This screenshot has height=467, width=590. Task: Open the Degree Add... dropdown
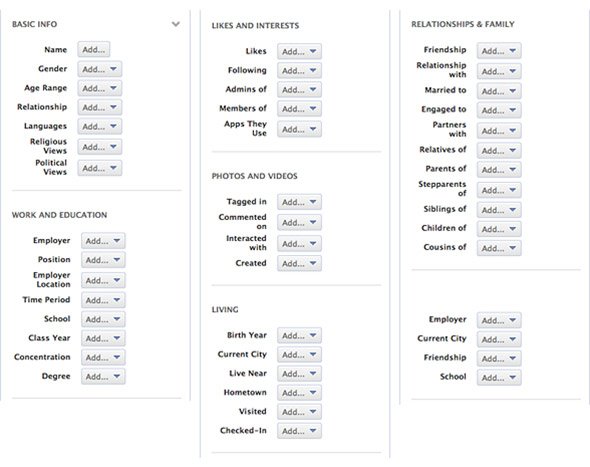pos(103,376)
